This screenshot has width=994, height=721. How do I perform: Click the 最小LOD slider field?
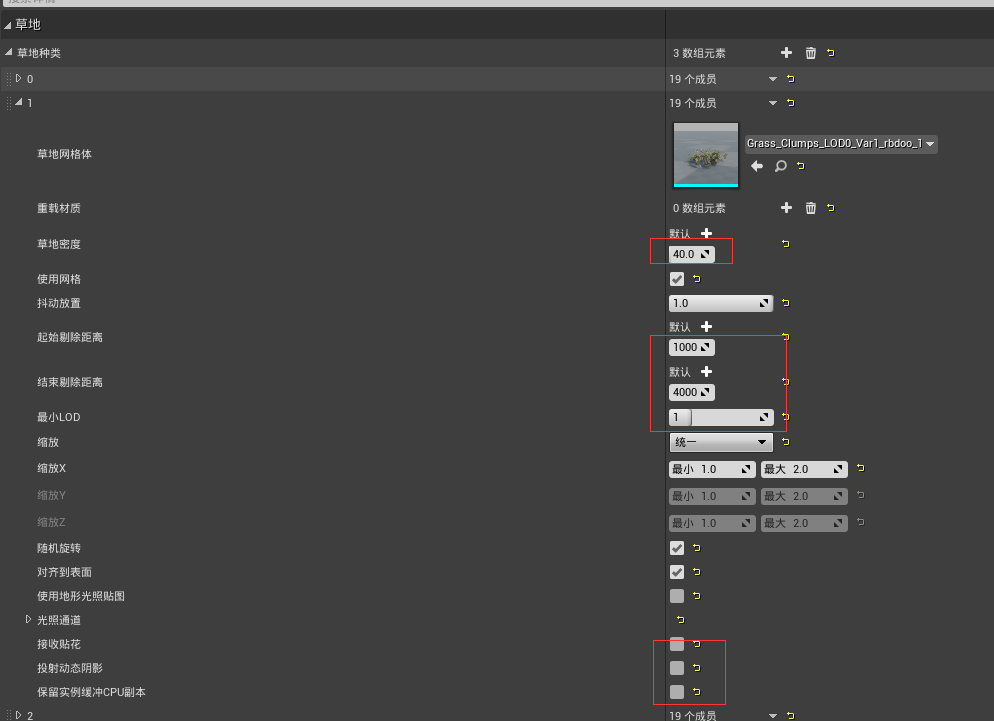click(721, 417)
